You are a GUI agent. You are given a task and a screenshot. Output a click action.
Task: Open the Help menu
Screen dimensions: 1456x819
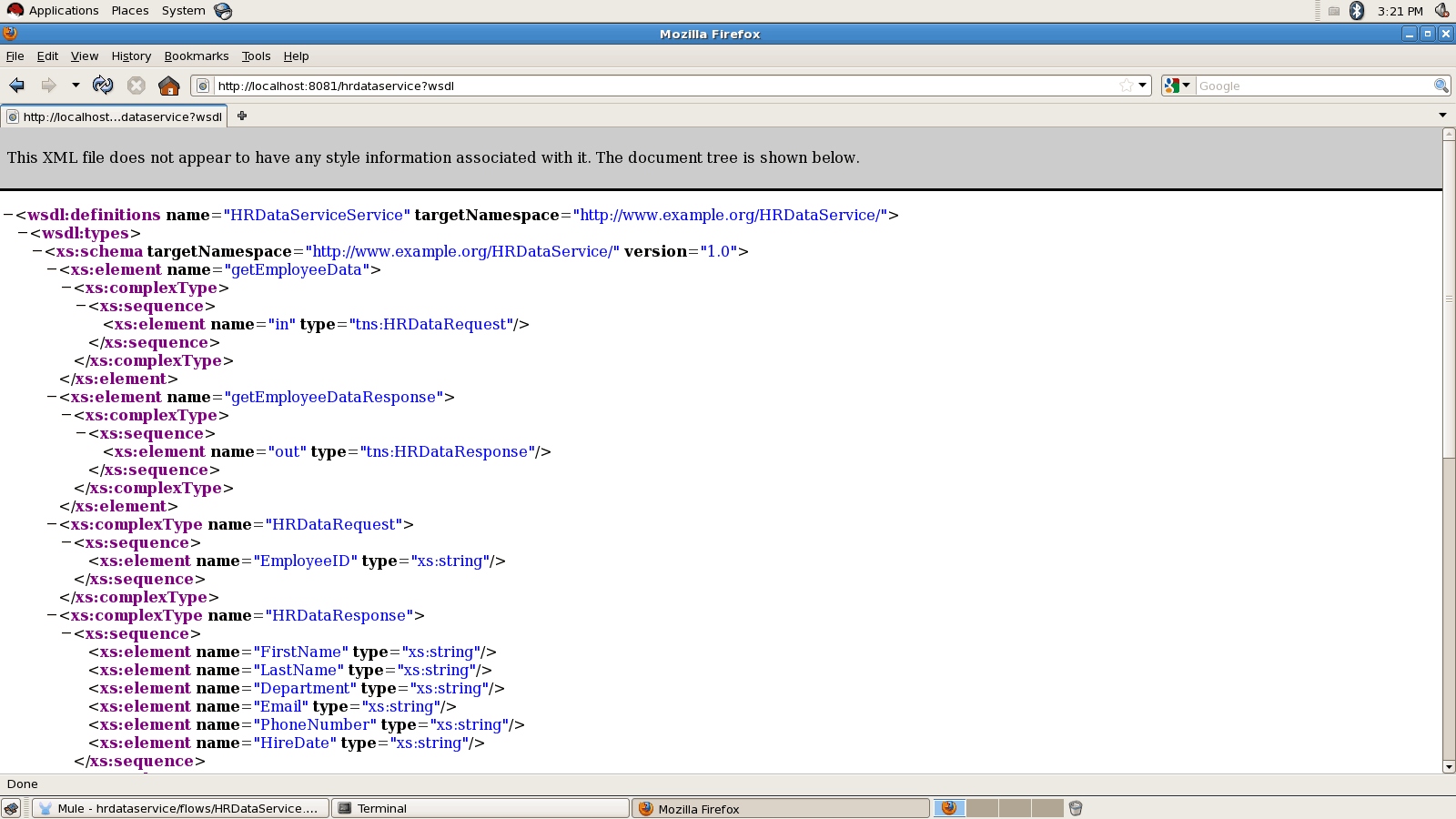click(296, 56)
